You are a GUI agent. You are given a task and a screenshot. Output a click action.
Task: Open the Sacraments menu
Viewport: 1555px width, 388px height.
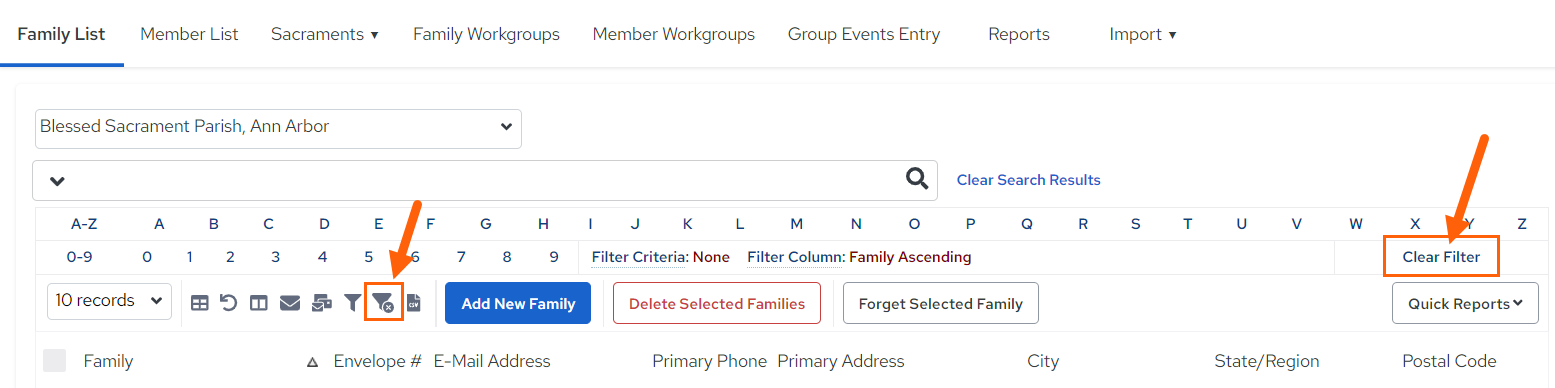tap(325, 34)
